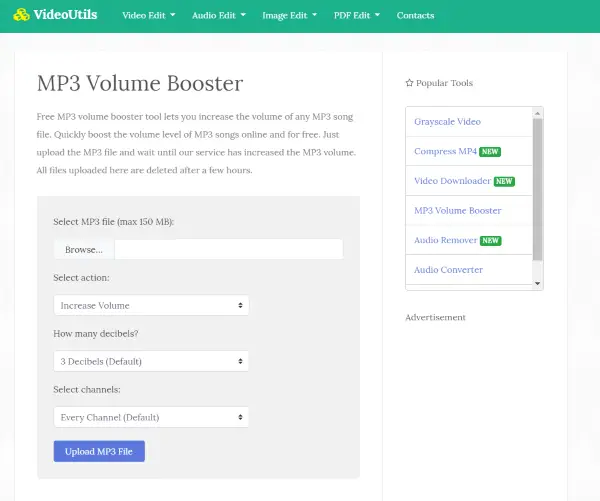Click the MP3 Volume Booster page heading

(x=140, y=83)
